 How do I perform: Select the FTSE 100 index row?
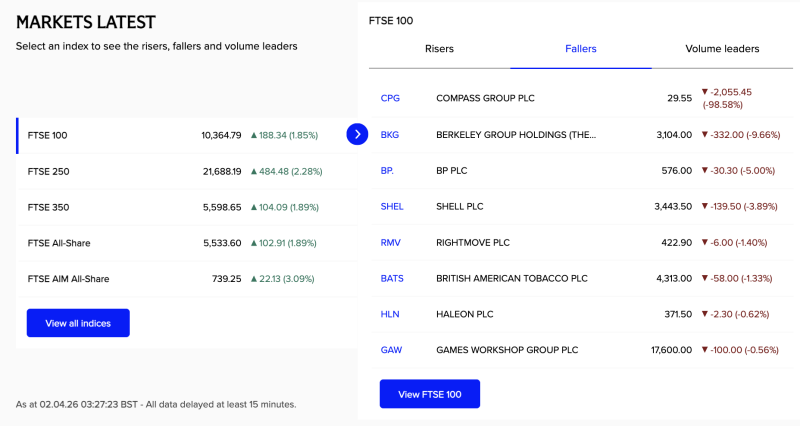tap(187, 135)
